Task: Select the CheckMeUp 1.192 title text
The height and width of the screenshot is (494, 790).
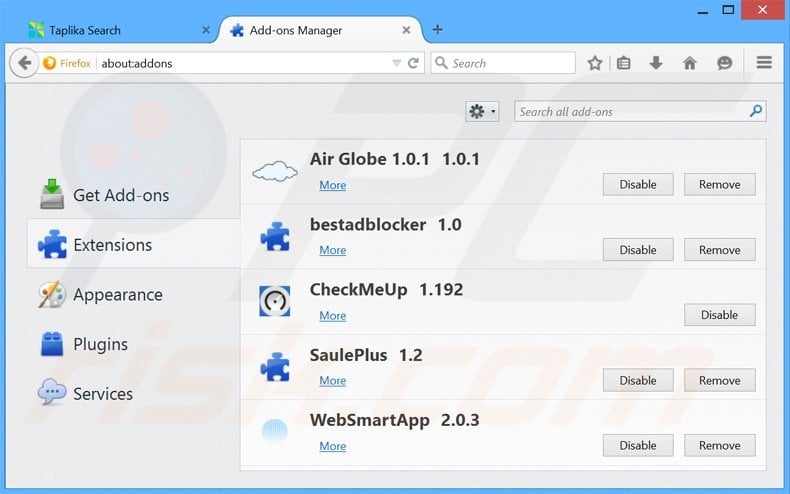Action: (386, 290)
